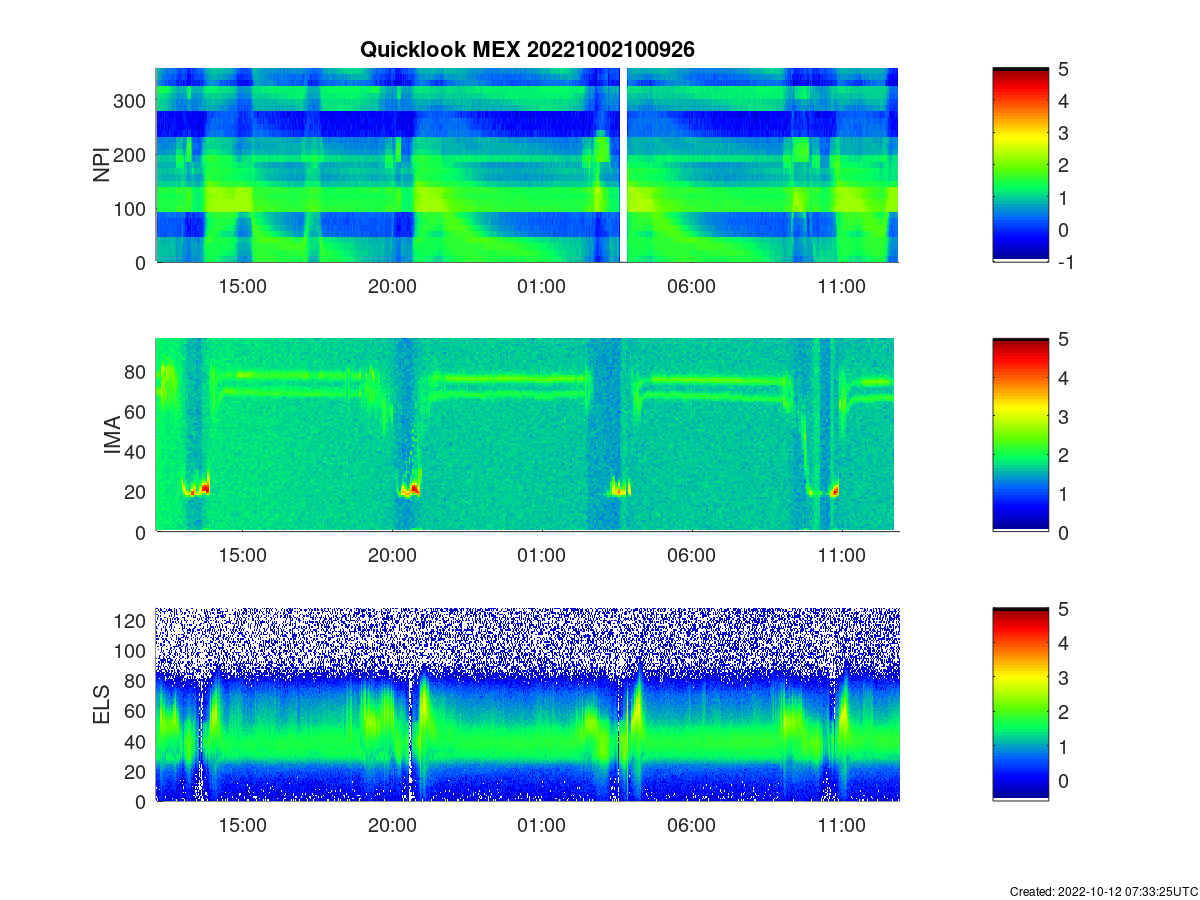Click the title 'Quicklook MEX 20221002100926'

[x=527, y=49]
